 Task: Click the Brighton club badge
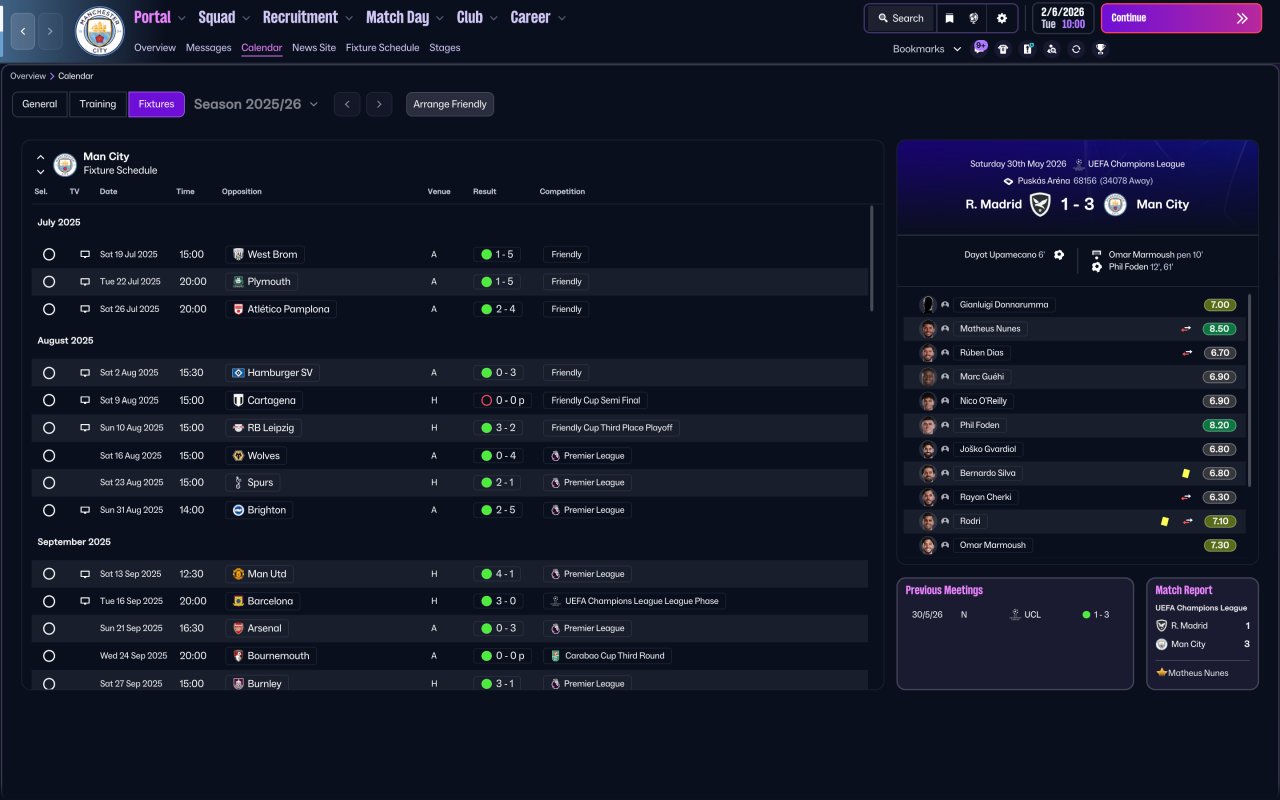(x=238, y=510)
